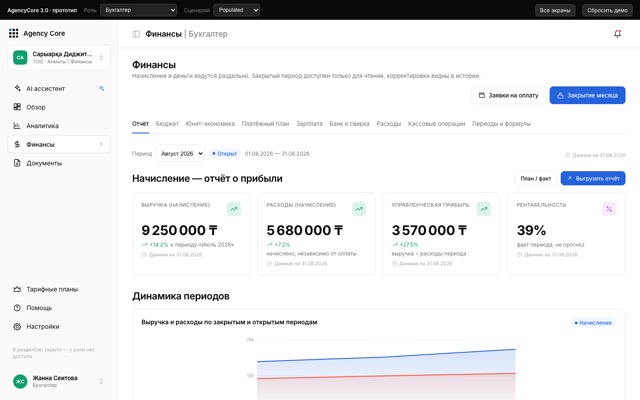Click the 01.08.2026 — 31.08.2026 date range
Screen dimensions: 640x400
(x=277, y=153)
